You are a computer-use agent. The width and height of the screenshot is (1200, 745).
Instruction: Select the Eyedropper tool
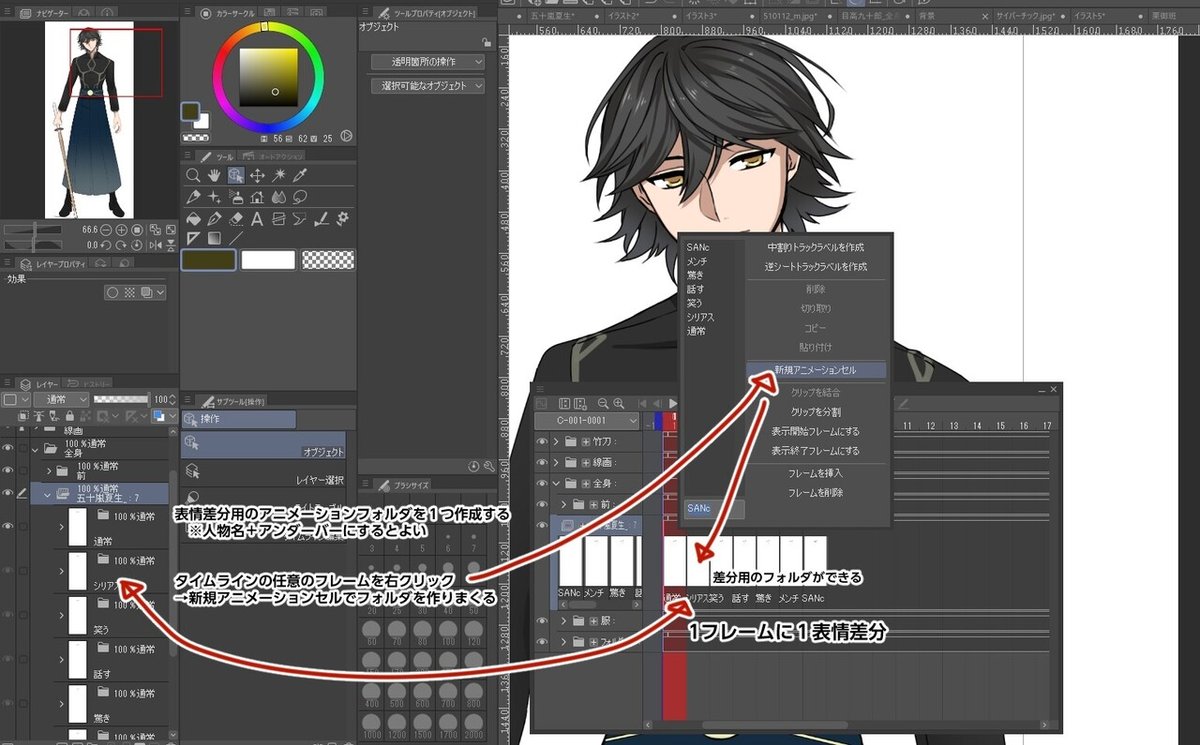[299, 175]
